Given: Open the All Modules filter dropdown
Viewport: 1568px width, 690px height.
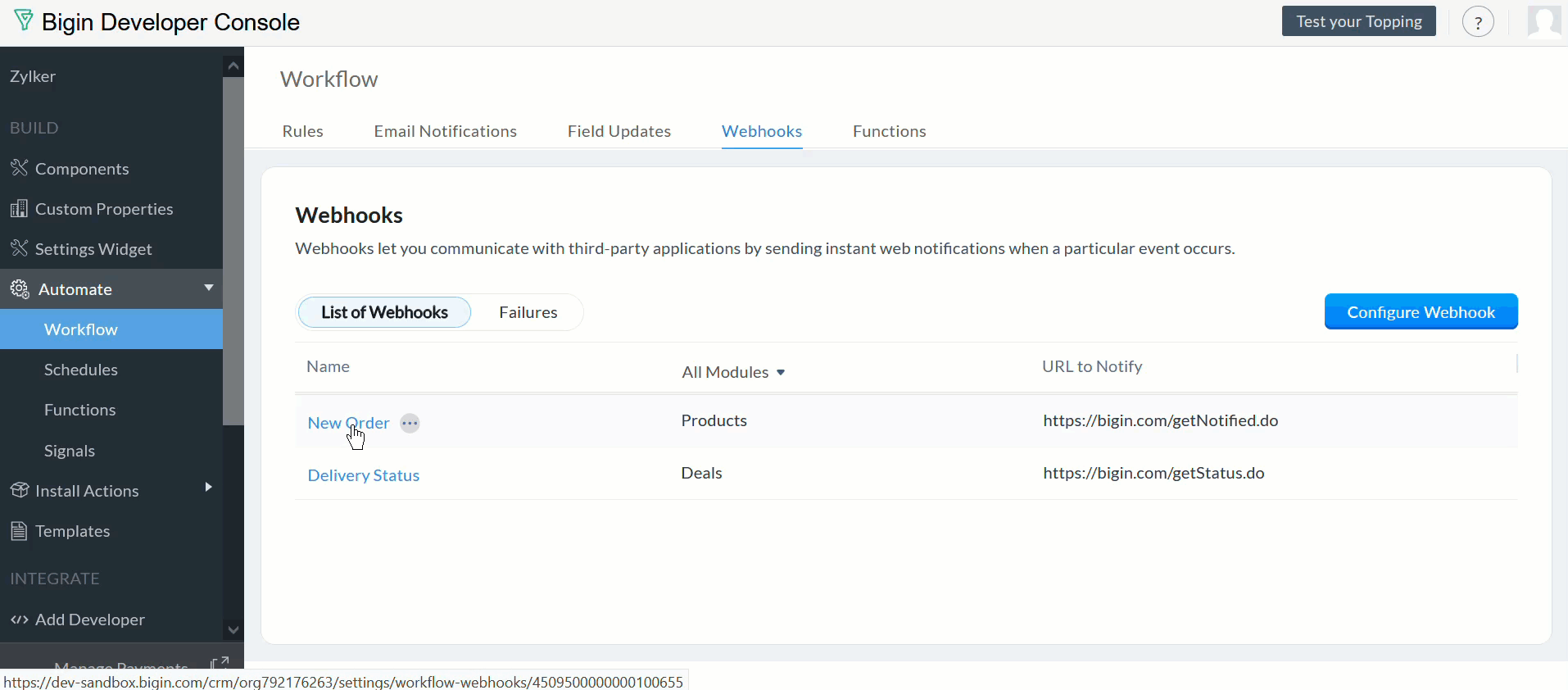Looking at the screenshot, I should 733,372.
